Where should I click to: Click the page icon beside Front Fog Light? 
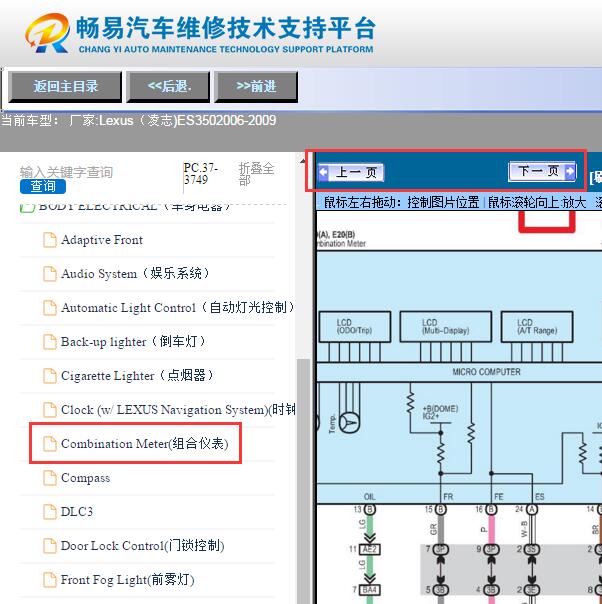click(49, 579)
